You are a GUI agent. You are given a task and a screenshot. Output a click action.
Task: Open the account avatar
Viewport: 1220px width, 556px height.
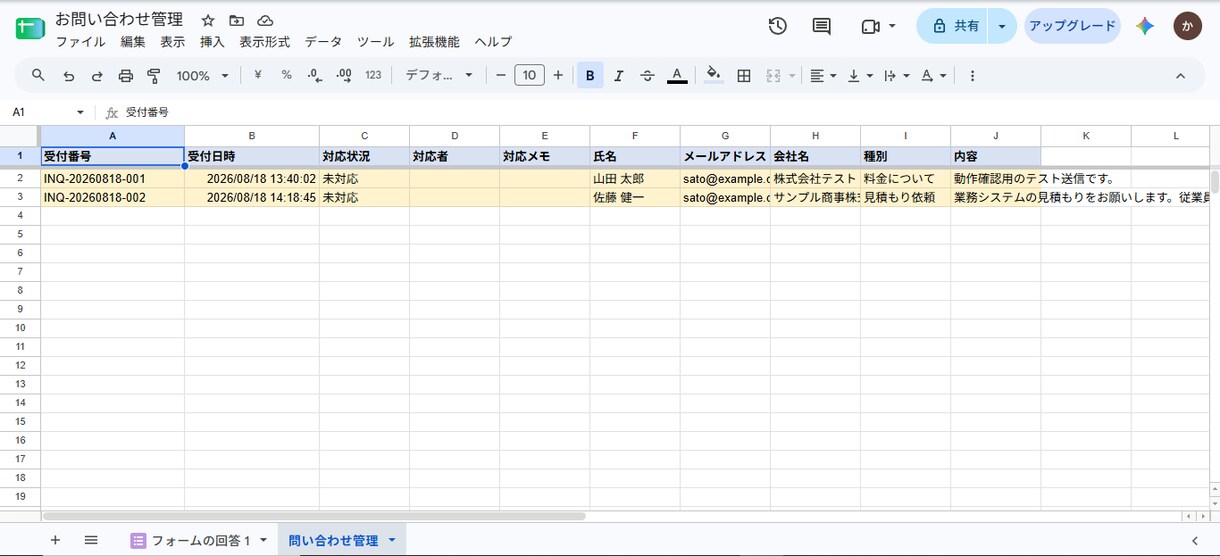(1188, 26)
